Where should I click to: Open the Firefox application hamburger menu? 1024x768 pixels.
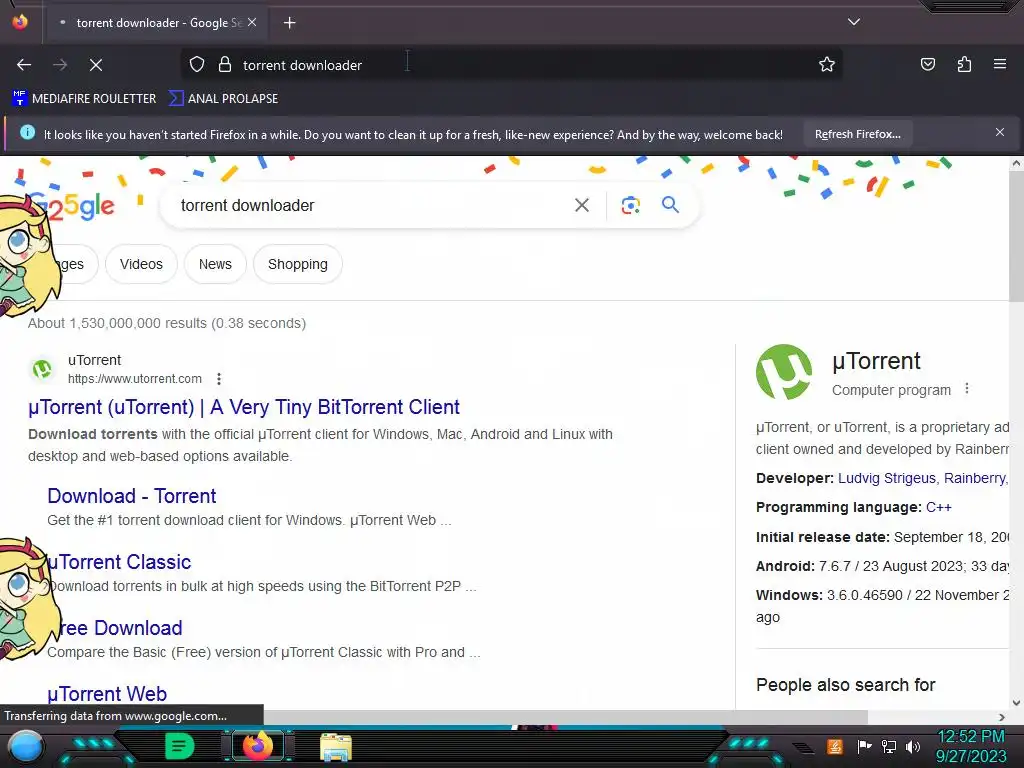click(x=1000, y=64)
